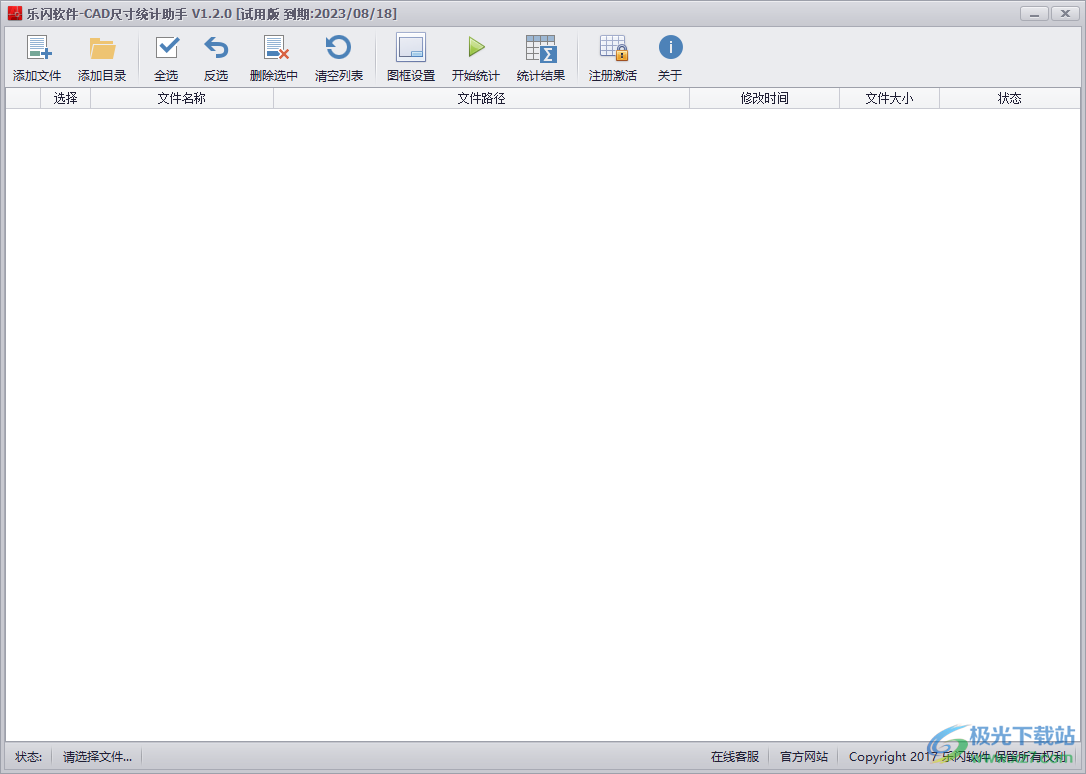1086x774 pixels.
Task: Open 注册激活 registration activation
Action: point(613,58)
